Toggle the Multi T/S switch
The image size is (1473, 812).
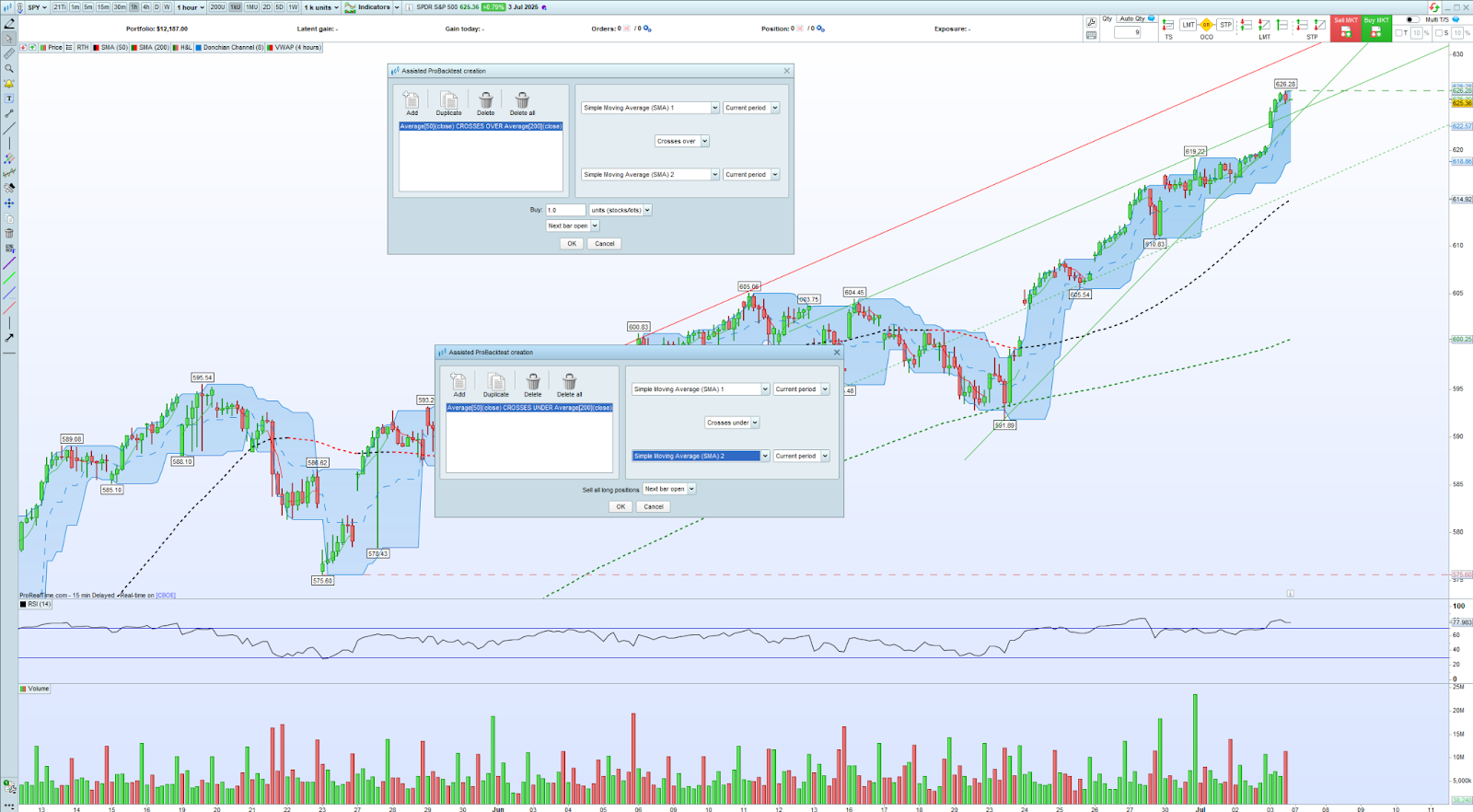[x=1412, y=19]
